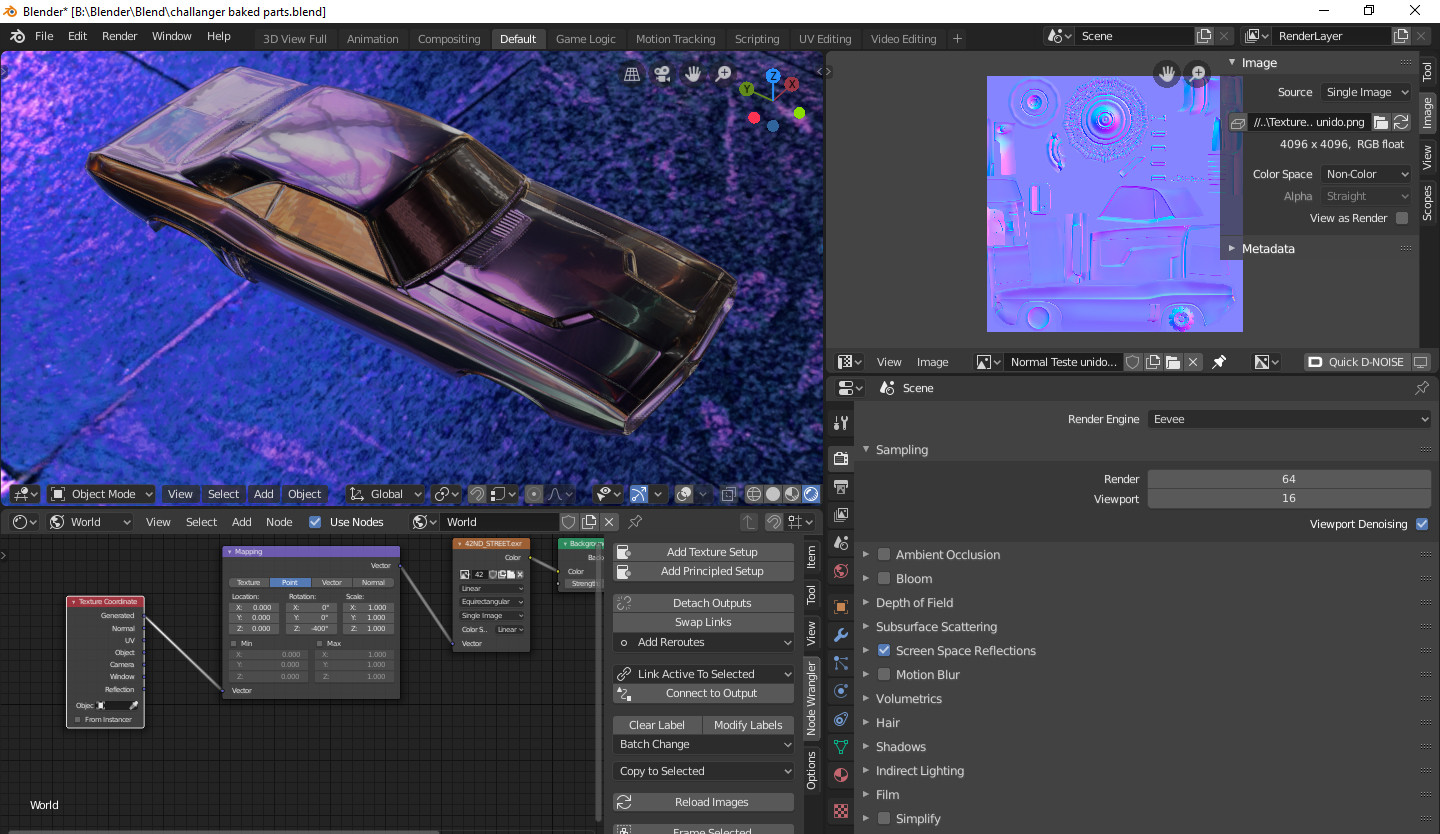Screen dimensions: 1440x834
Task: Open Color Space Non-Color dropdown
Action: coord(1366,174)
